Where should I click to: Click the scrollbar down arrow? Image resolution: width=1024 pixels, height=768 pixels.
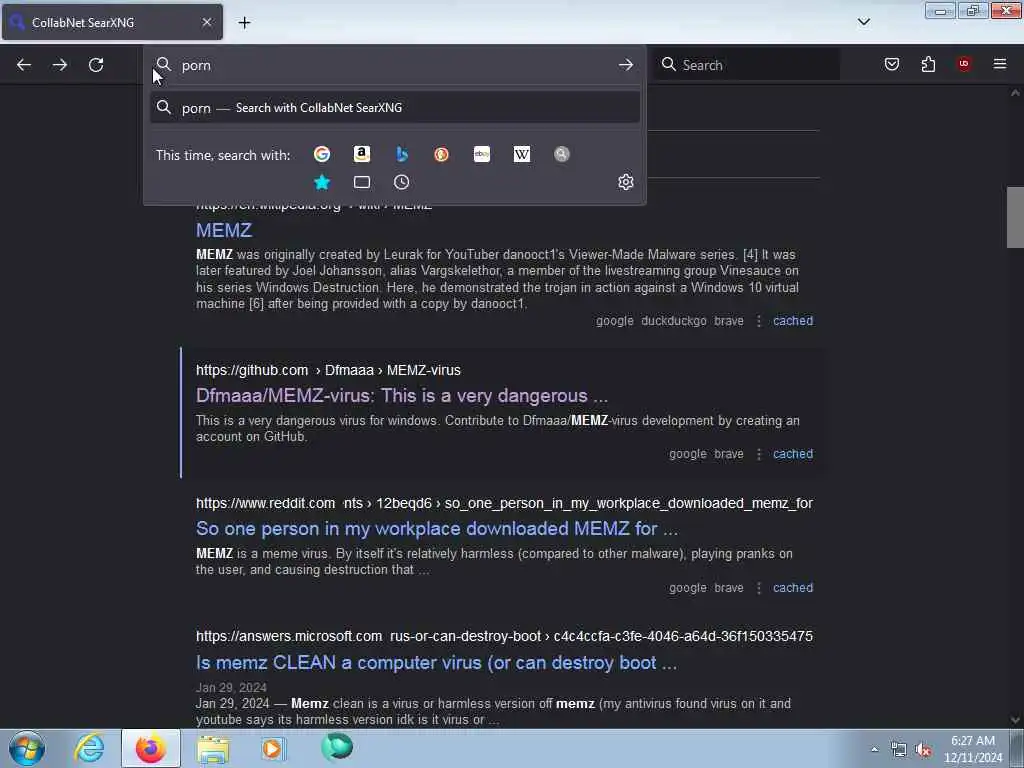coord(1015,720)
